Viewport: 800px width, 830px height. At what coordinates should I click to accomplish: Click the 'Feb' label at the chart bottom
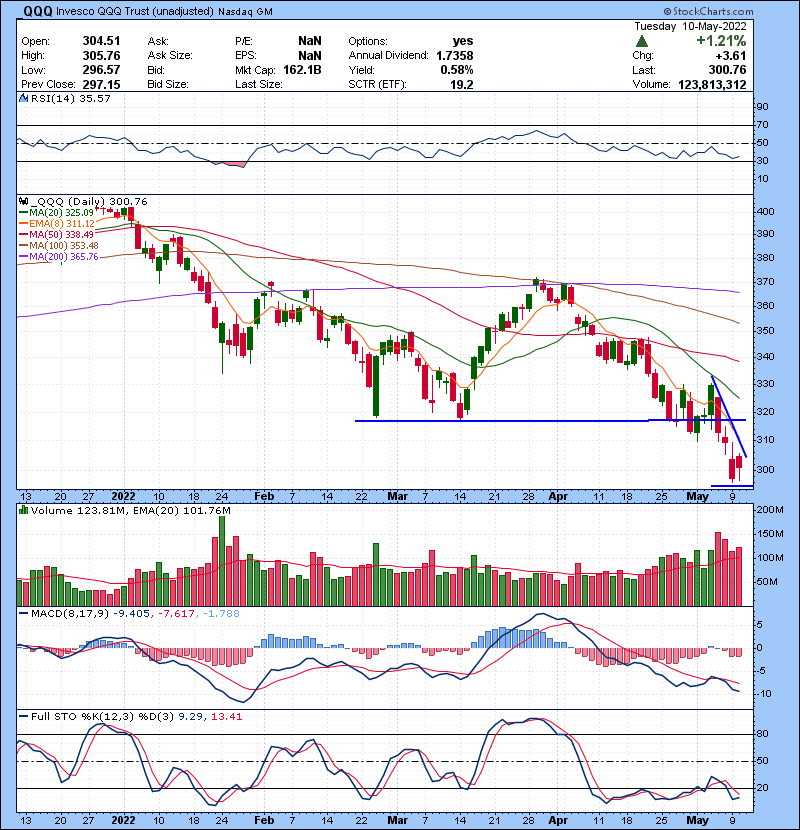pyautogui.click(x=264, y=820)
